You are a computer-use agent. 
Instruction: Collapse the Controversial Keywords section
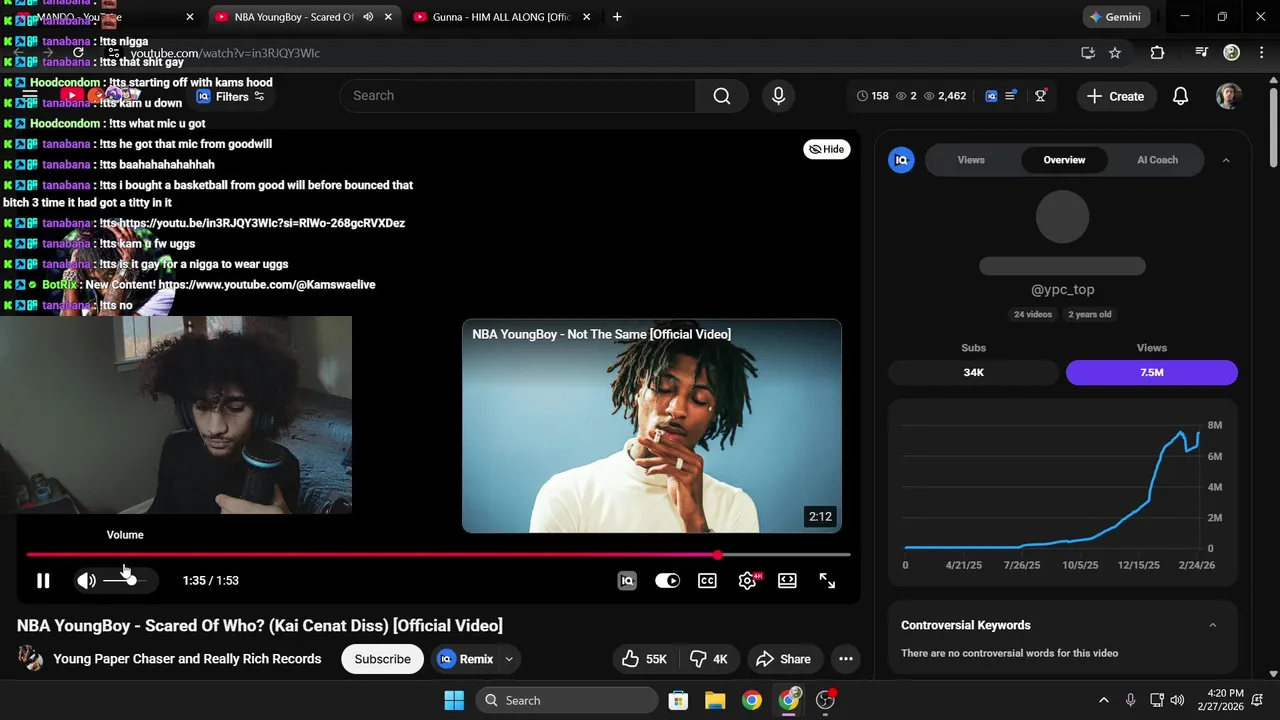point(1213,625)
